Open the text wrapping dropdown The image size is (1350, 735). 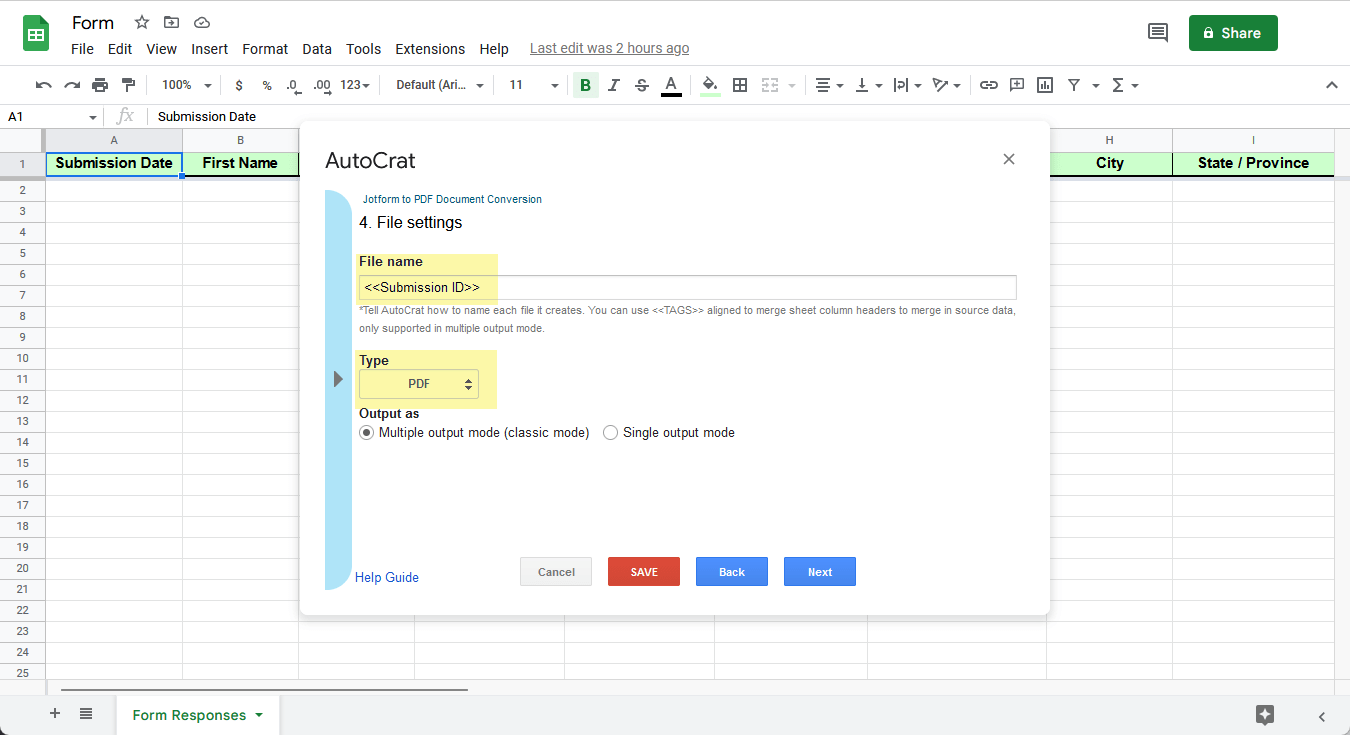pyautogui.click(x=907, y=85)
